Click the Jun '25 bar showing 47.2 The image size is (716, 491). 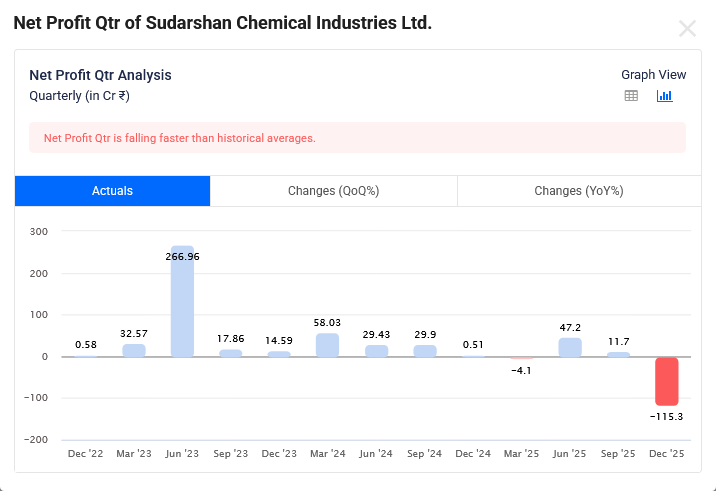tap(570, 347)
